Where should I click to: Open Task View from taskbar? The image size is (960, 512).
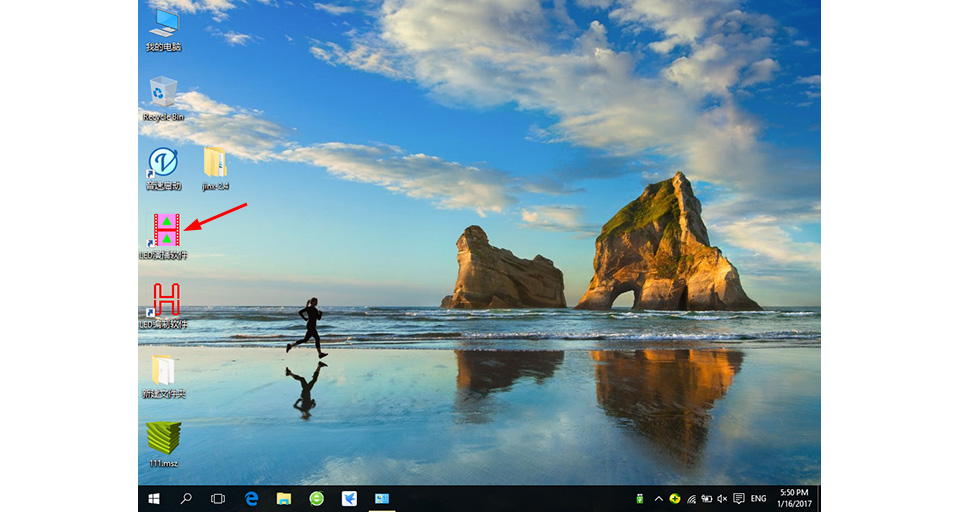click(x=218, y=499)
